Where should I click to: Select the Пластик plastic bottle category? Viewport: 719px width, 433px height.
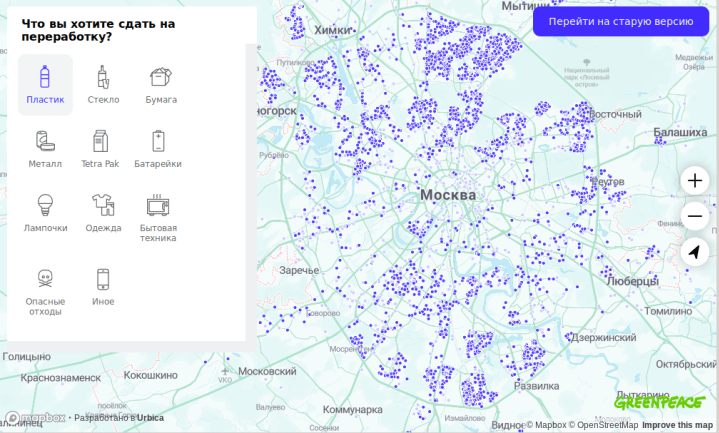(45, 85)
